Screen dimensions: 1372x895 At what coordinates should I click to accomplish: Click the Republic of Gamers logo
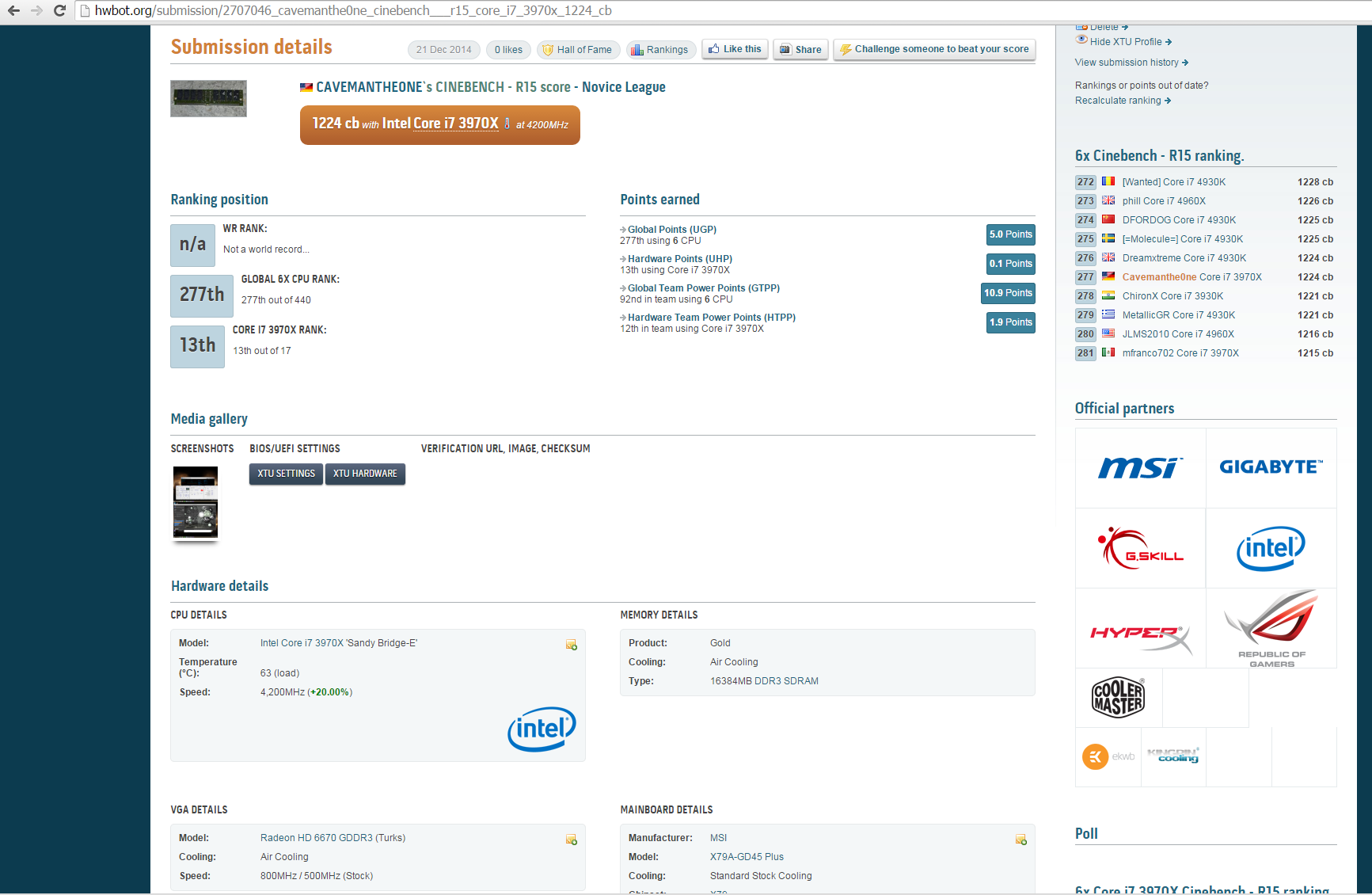(1271, 629)
